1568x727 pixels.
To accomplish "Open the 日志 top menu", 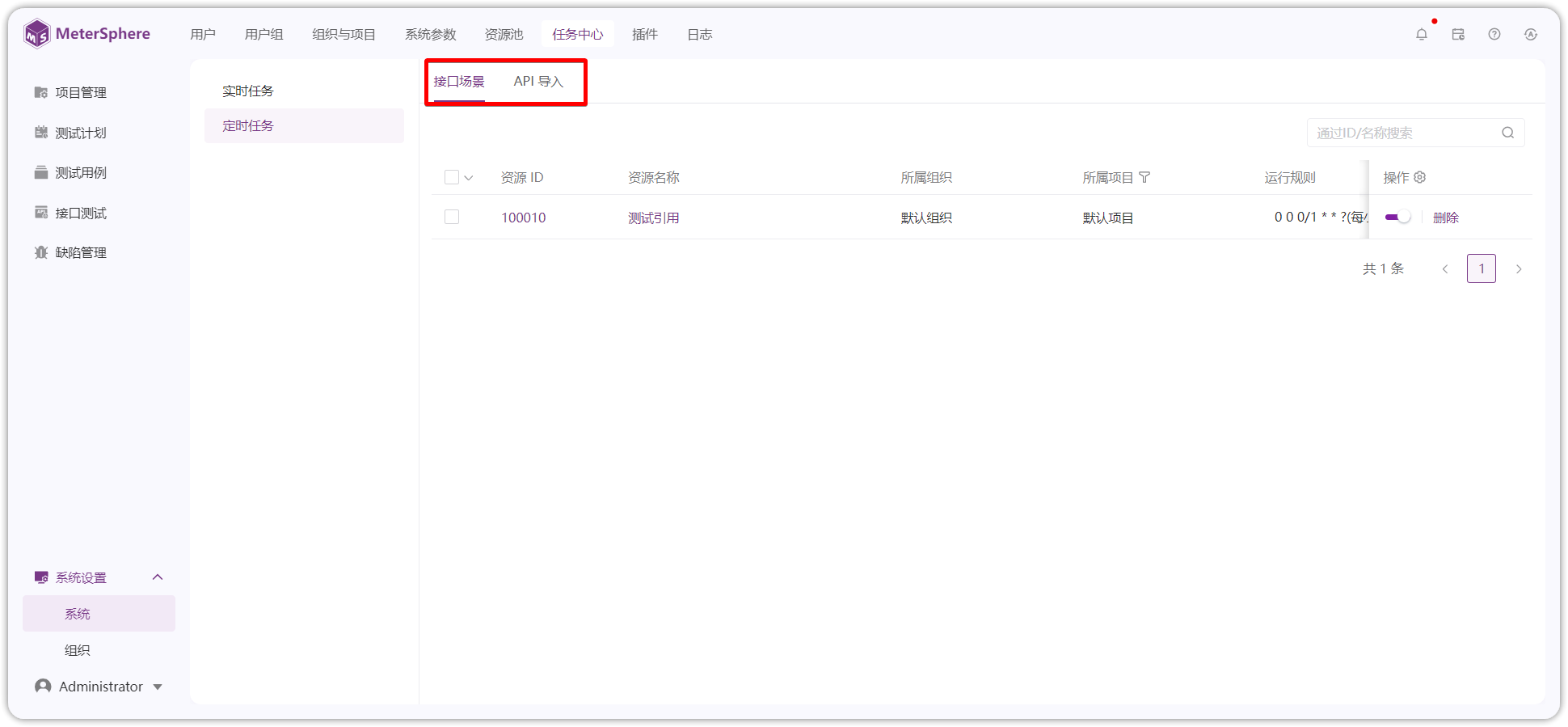I will point(700,34).
